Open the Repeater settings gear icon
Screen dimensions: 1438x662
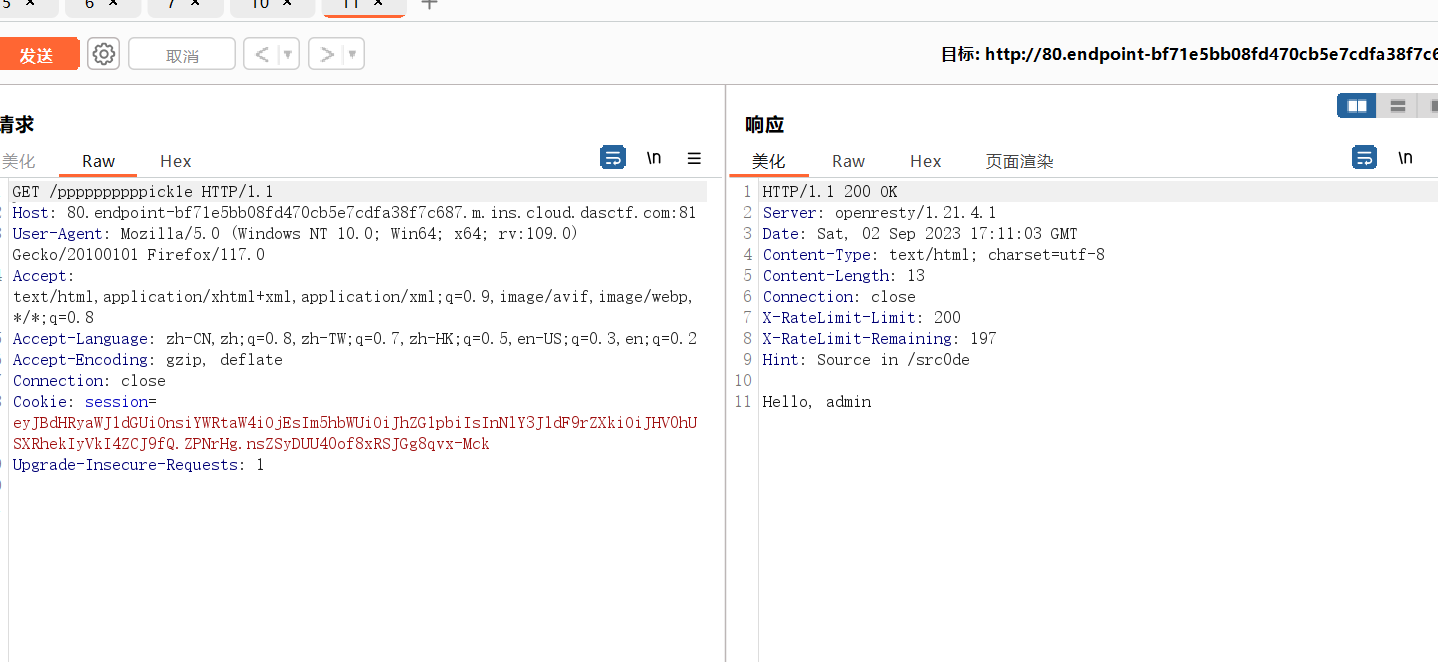103,54
